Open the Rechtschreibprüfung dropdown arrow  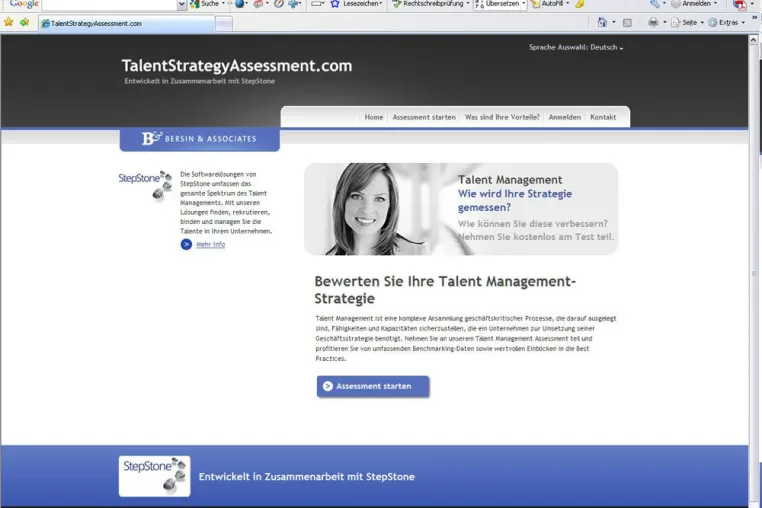468,4
